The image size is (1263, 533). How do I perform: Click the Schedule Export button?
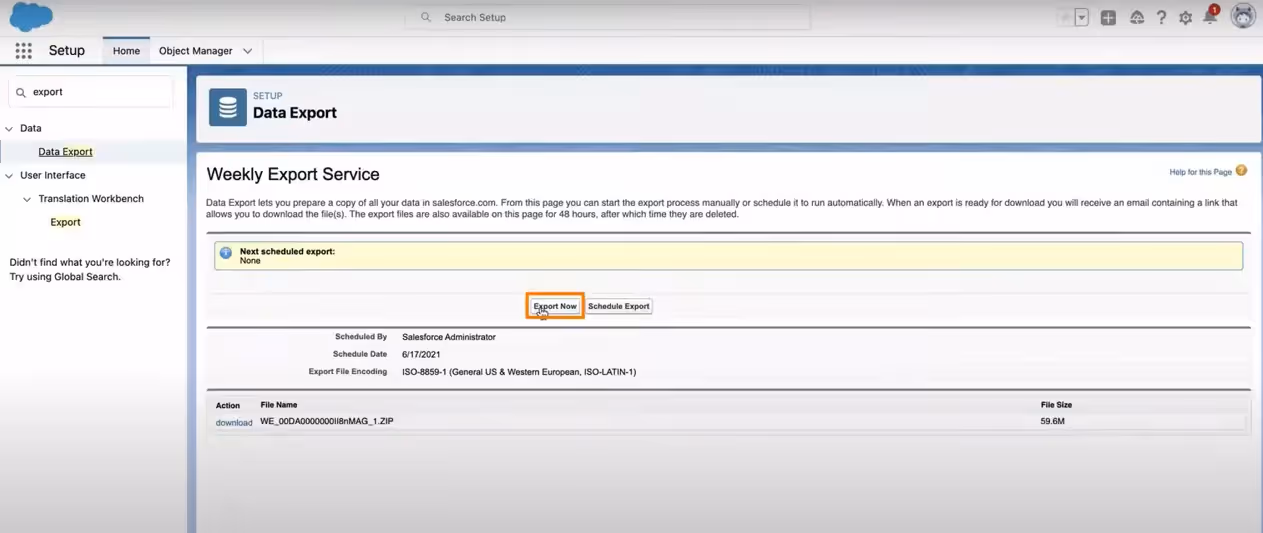pos(619,306)
